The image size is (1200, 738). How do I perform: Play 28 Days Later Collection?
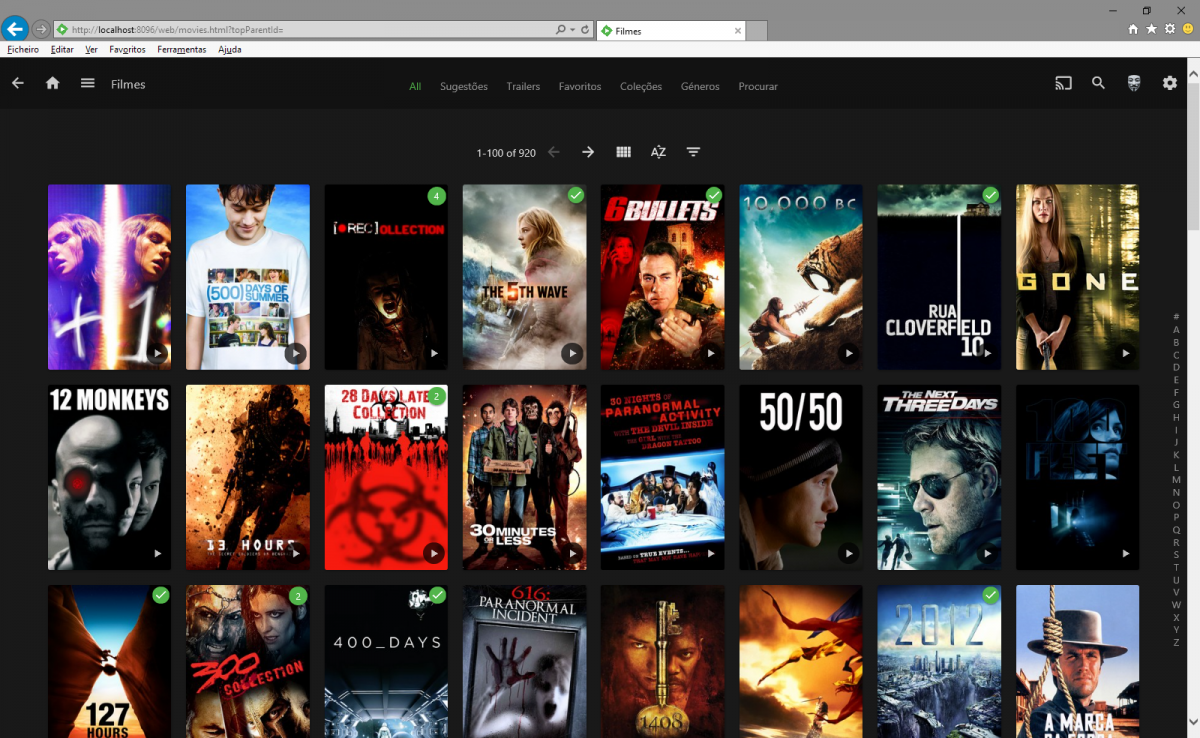click(433, 553)
